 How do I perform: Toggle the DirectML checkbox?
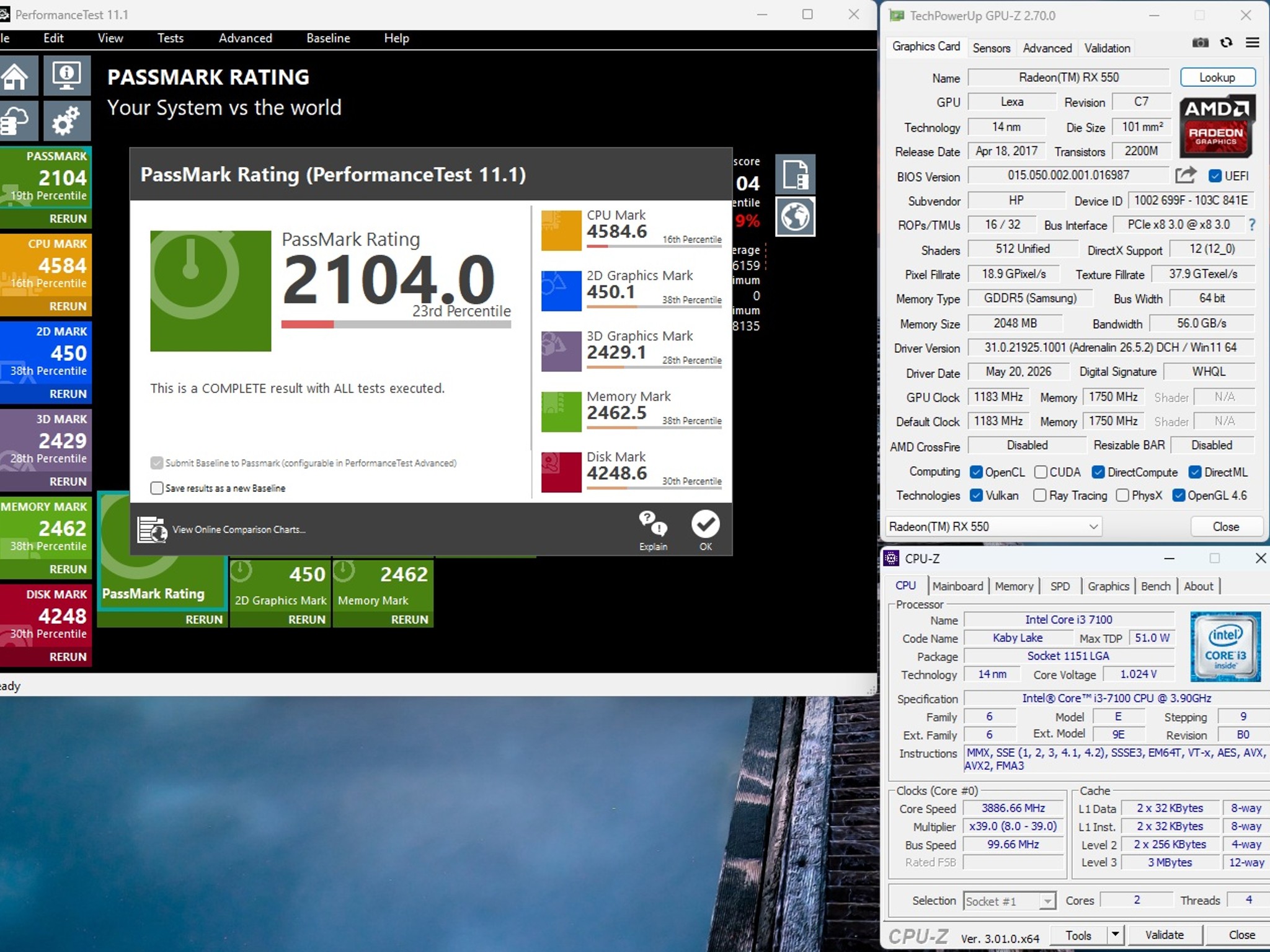pos(1195,472)
